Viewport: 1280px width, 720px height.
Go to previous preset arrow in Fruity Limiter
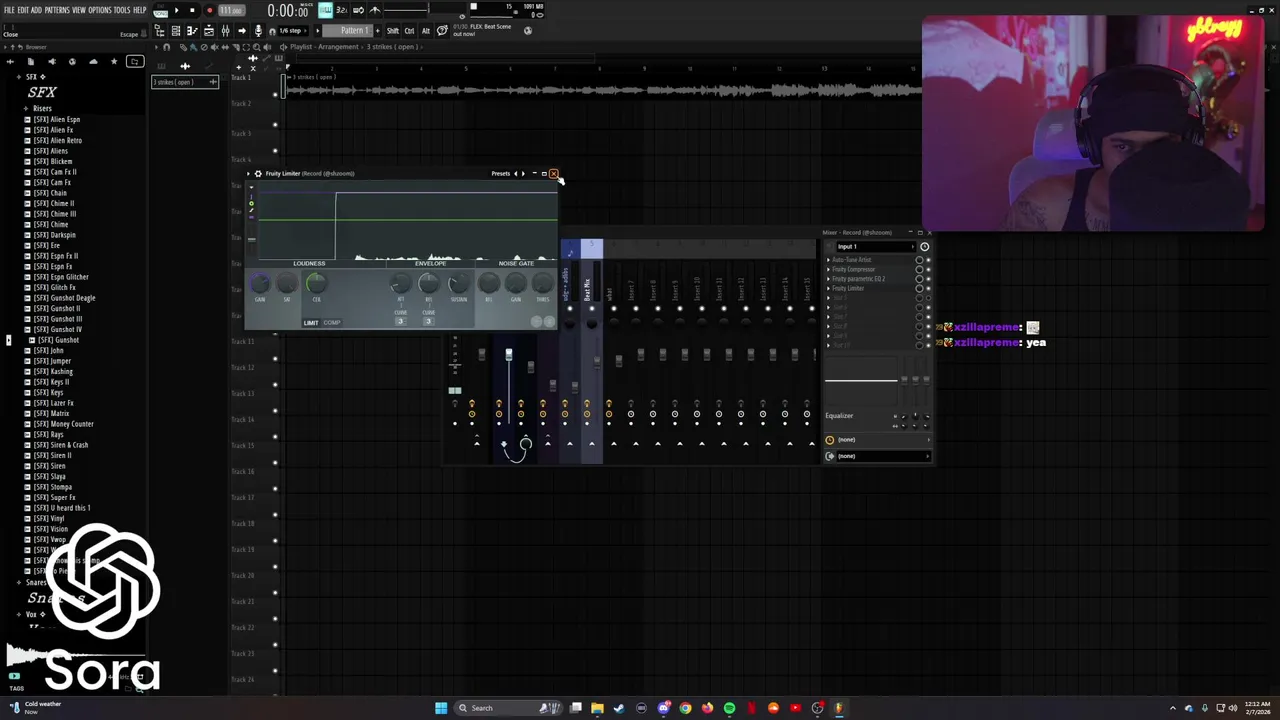(515, 173)
